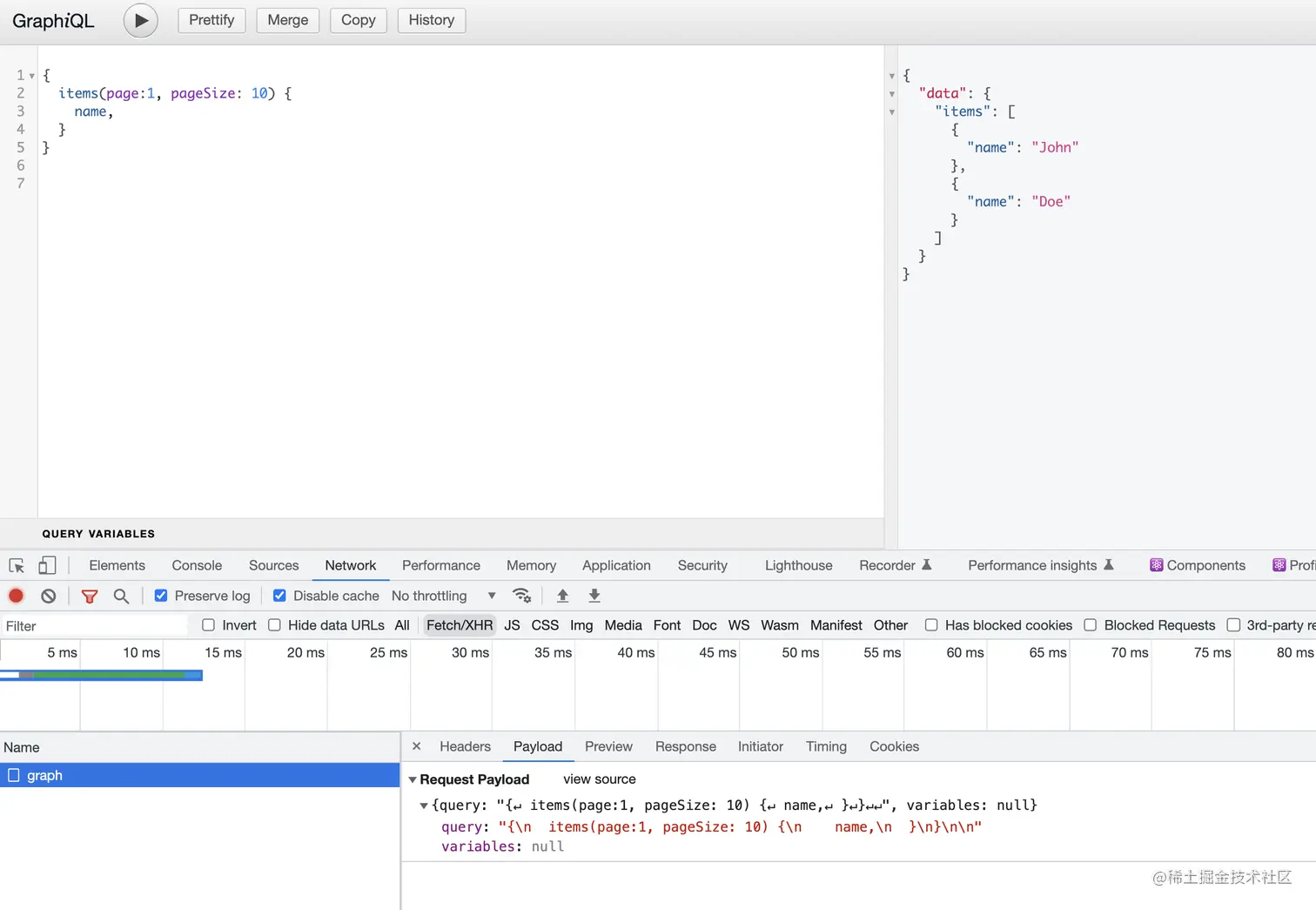Collapse the query object in Request Payload
The width and height of the screenshot is (1316, 910).
[424, 806]
